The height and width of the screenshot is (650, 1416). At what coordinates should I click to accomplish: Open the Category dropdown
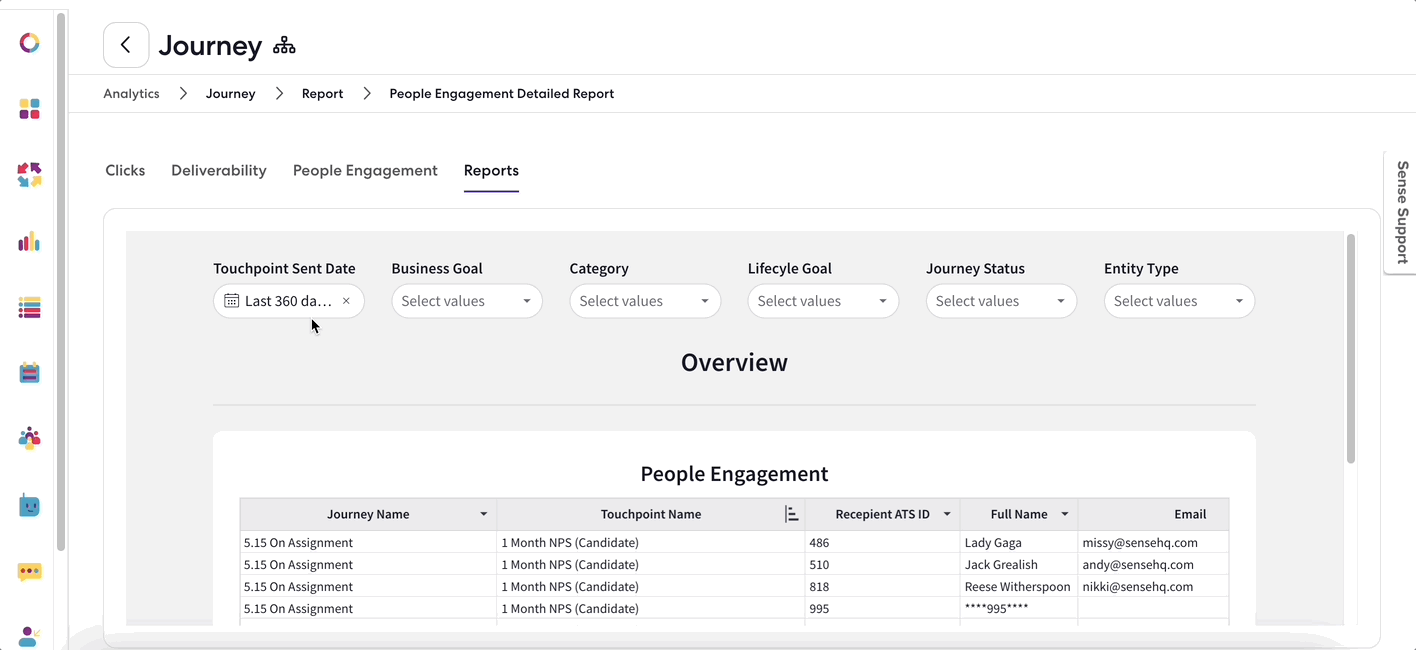645,301
